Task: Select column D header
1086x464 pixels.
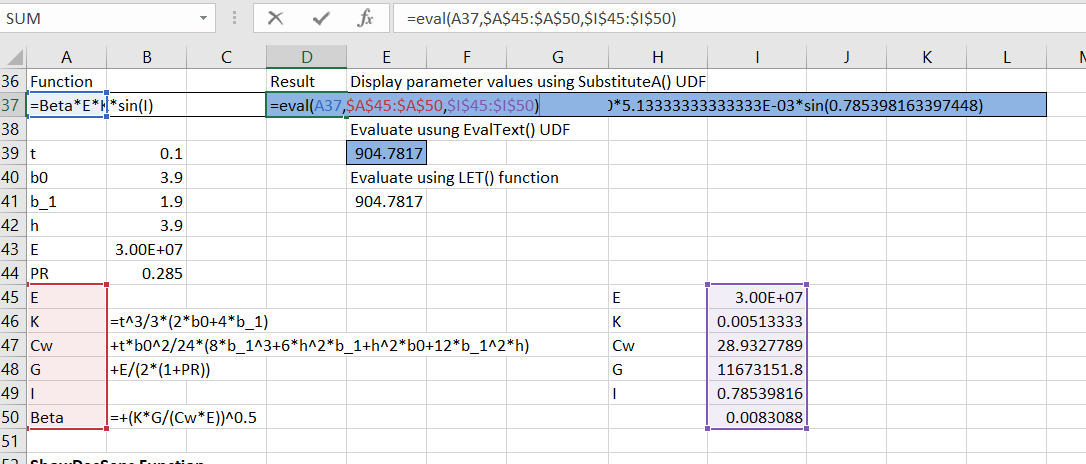Action: tap(307, 58)
